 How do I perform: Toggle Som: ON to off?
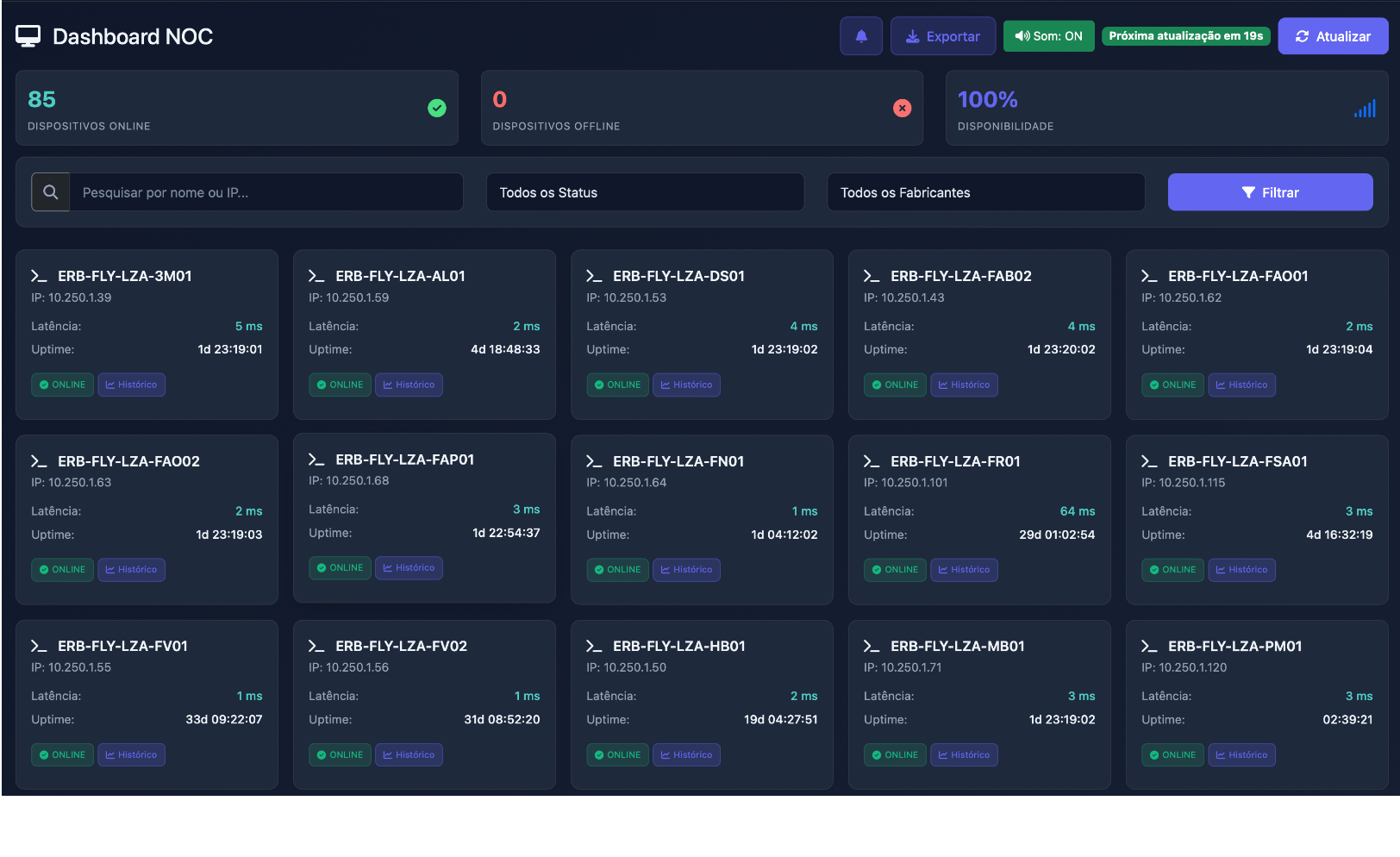click(x=1048, y=36)
